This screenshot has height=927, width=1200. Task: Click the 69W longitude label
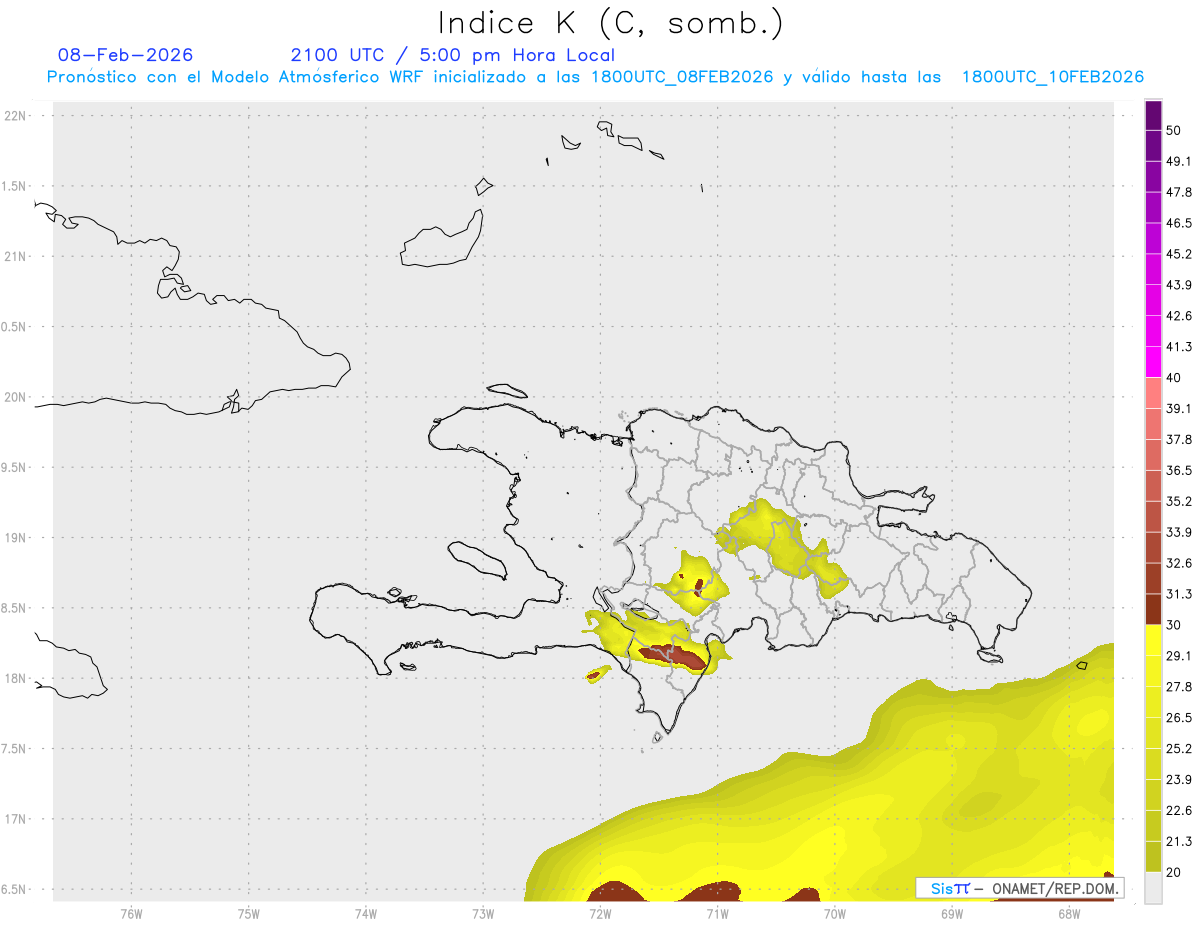952,914
